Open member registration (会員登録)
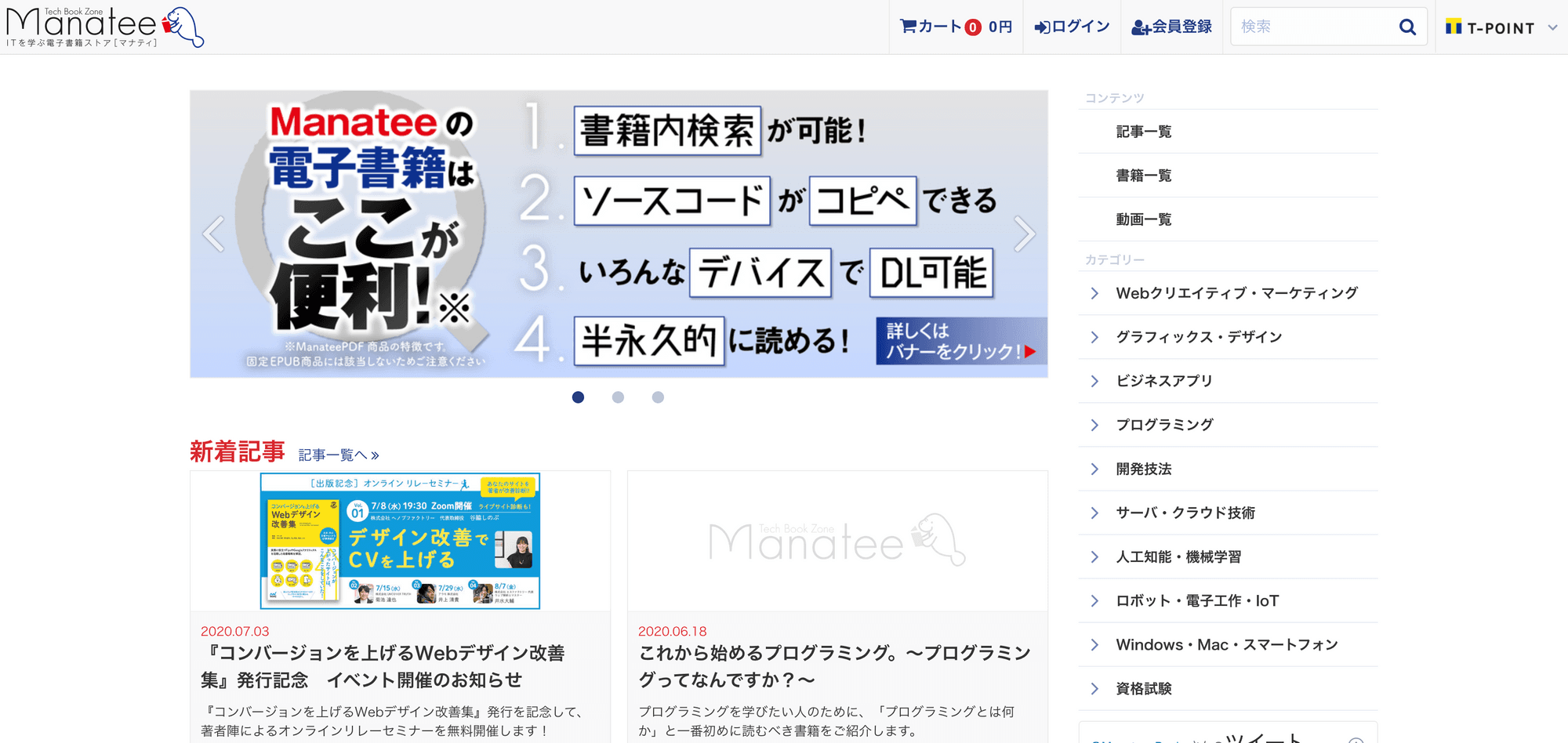Screen dimensions: 1568x743 point(1171,27)
